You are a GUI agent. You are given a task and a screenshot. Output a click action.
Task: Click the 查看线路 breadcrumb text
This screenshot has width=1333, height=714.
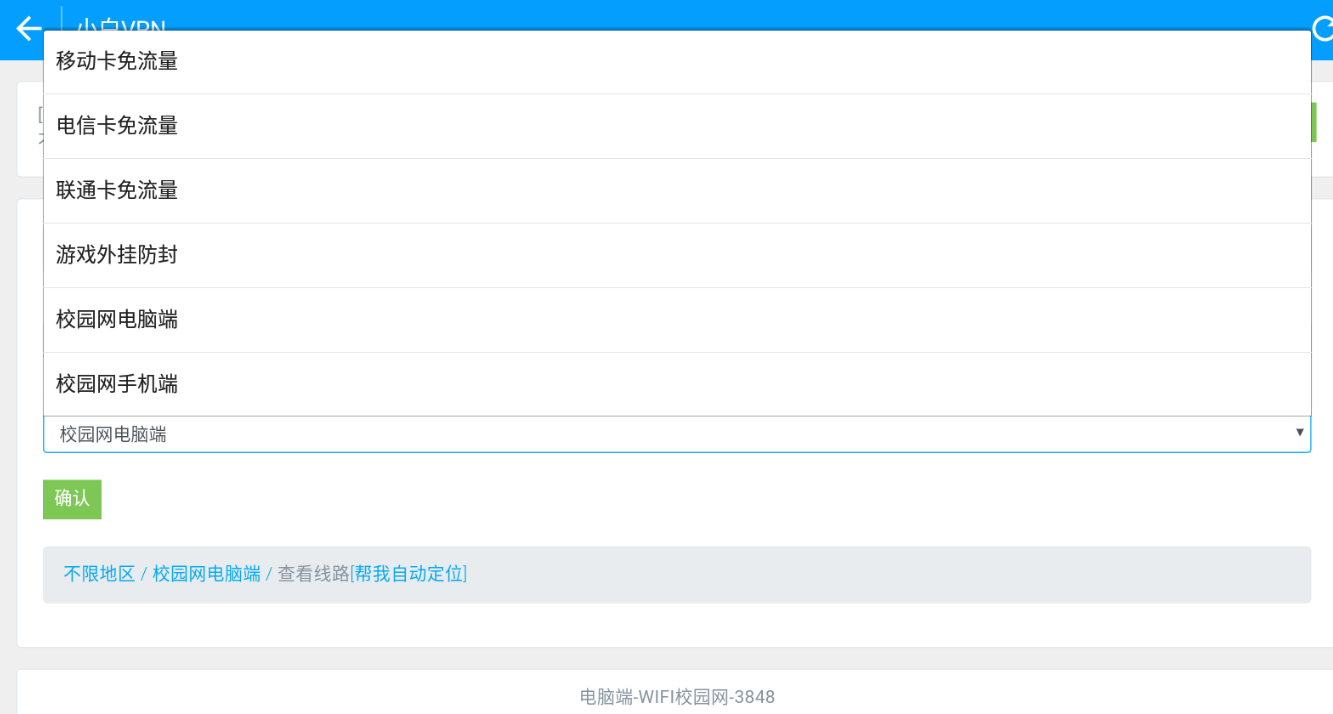[313, 574]
